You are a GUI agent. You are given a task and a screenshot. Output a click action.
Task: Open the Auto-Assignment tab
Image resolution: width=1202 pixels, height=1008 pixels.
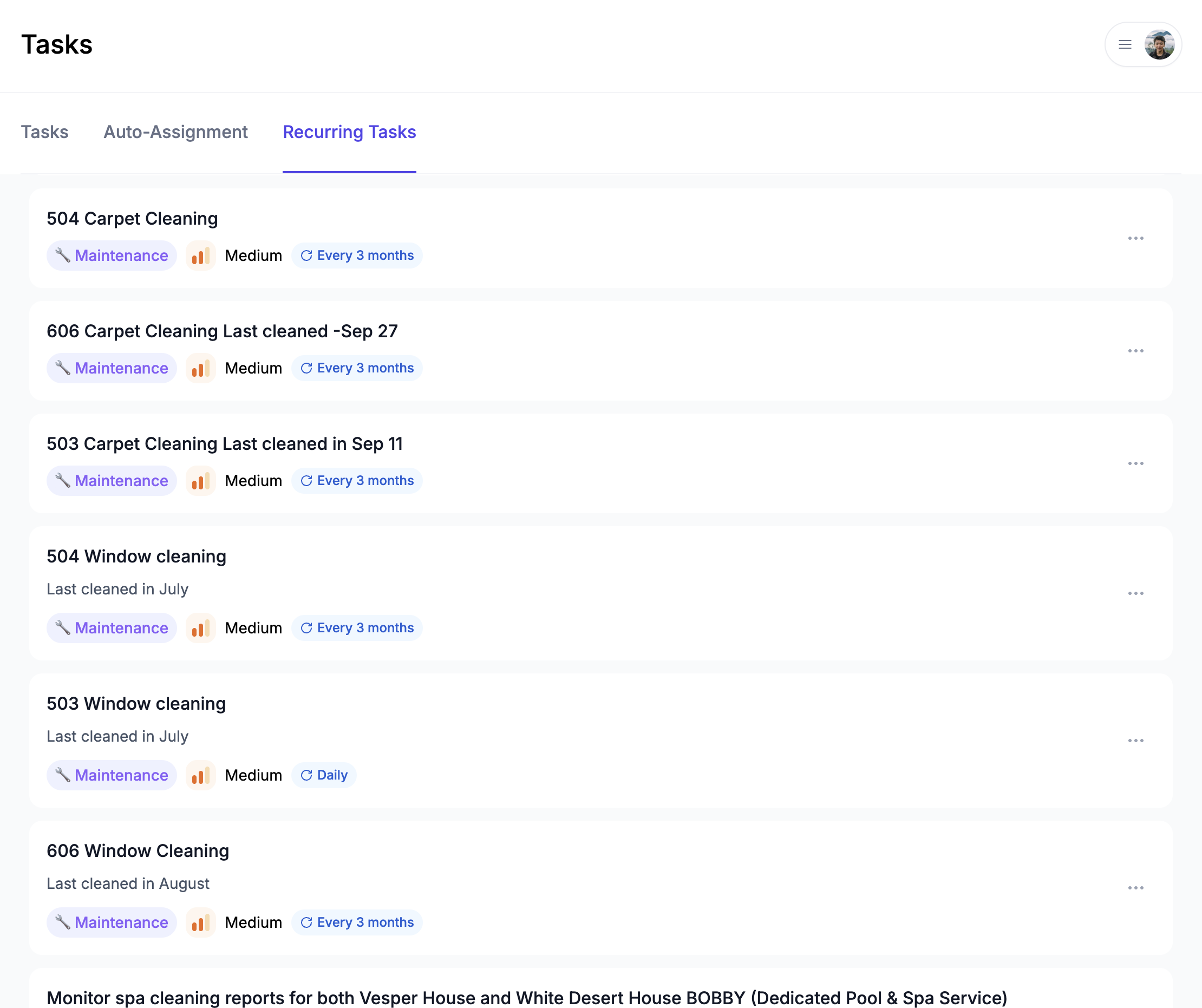coord(175,132)
